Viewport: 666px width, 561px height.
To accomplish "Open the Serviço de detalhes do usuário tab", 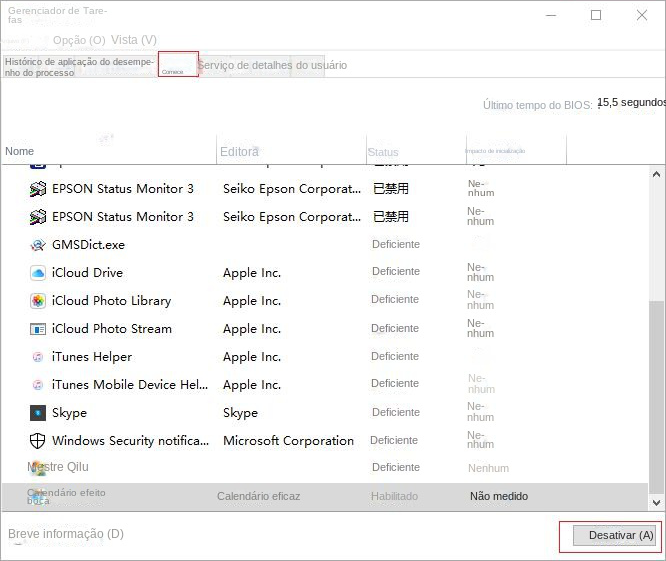I will (272, 65).
